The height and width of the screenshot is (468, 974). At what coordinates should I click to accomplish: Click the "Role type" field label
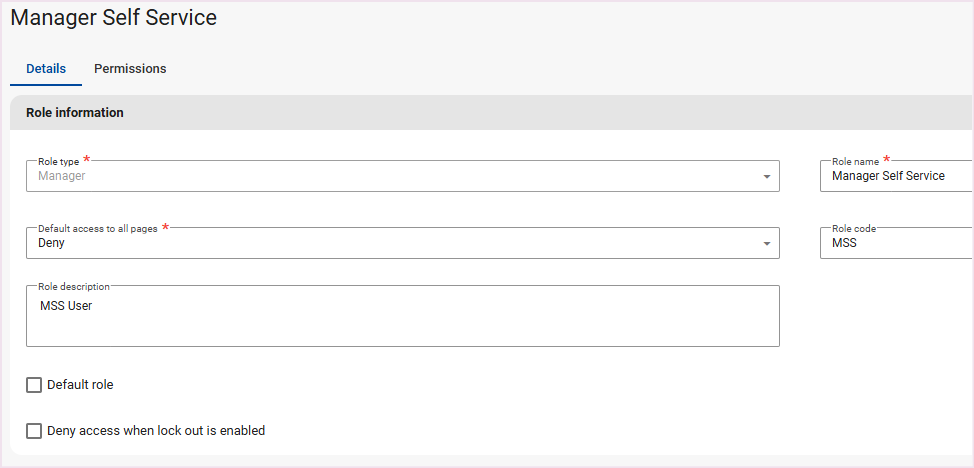click(58, 161)
